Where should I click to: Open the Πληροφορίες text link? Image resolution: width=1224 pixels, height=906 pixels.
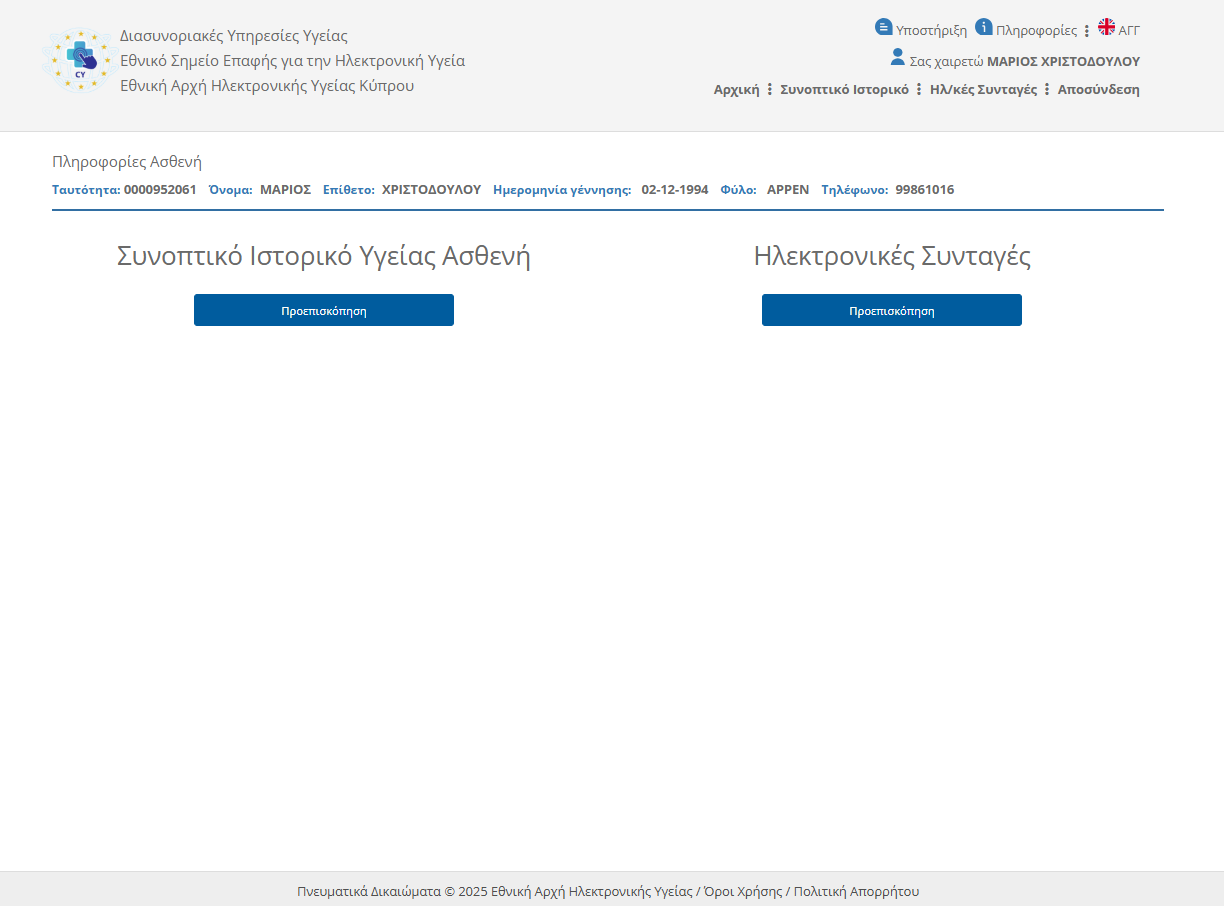pyautogui.click(x=1036, y=31)
